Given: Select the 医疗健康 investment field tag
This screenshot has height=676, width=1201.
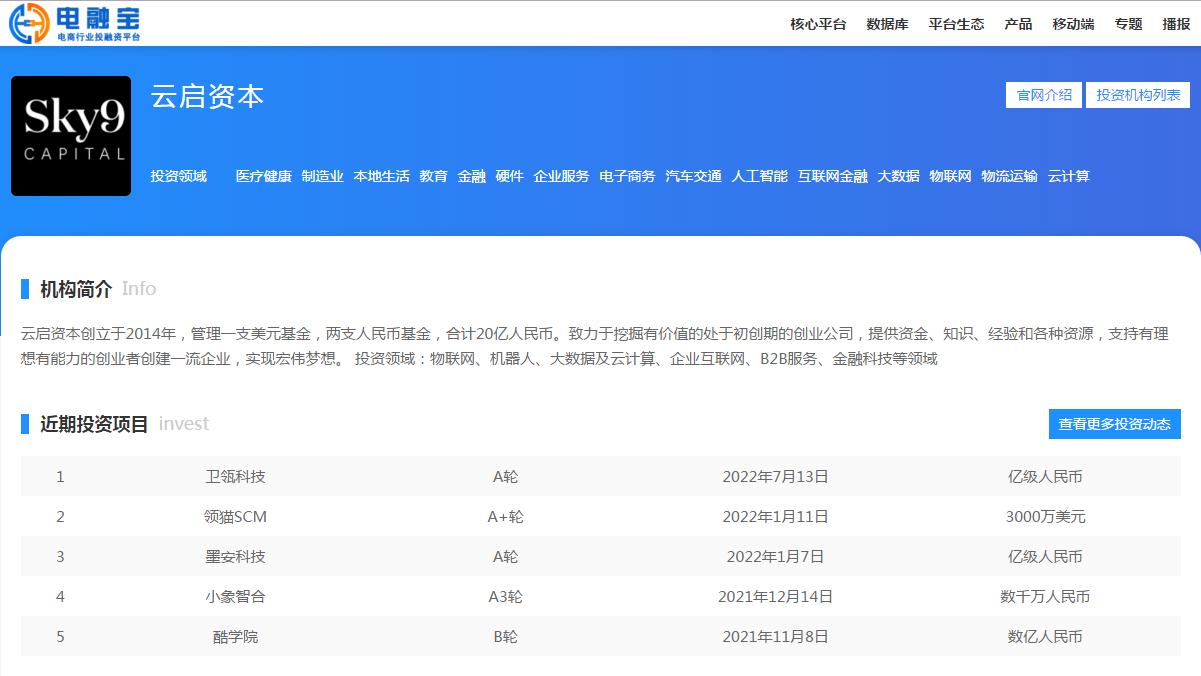Looking at the screenshot, I should [263, 175].
